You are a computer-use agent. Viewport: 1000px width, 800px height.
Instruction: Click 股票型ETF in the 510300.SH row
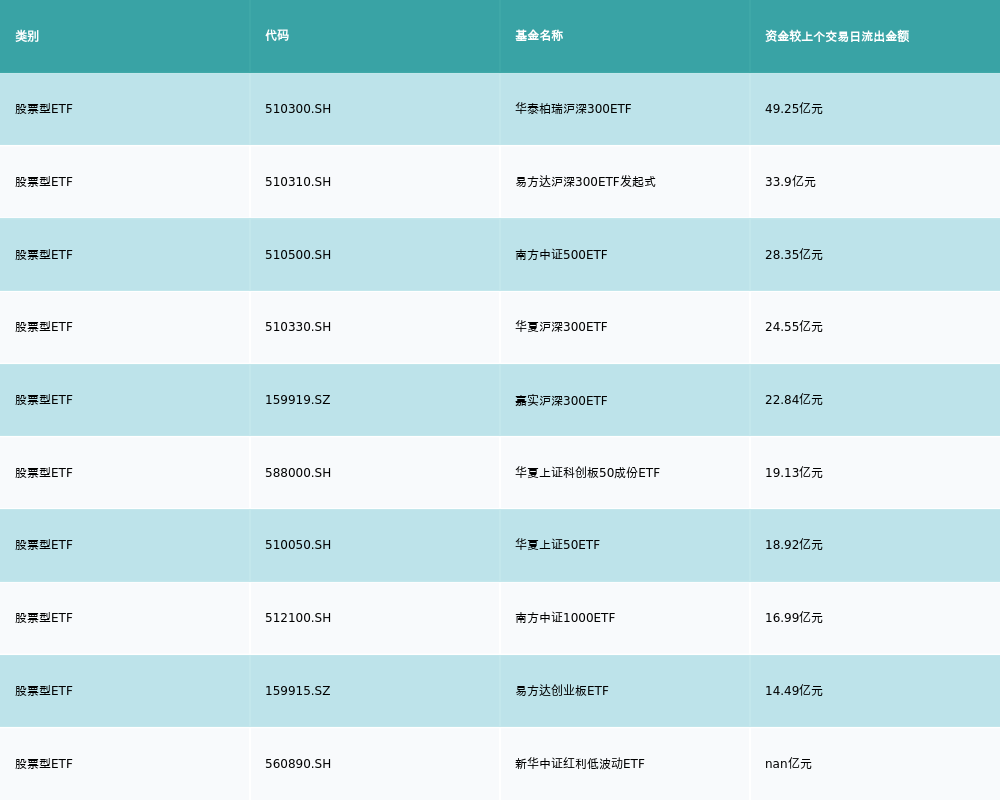tap(44, 109)
